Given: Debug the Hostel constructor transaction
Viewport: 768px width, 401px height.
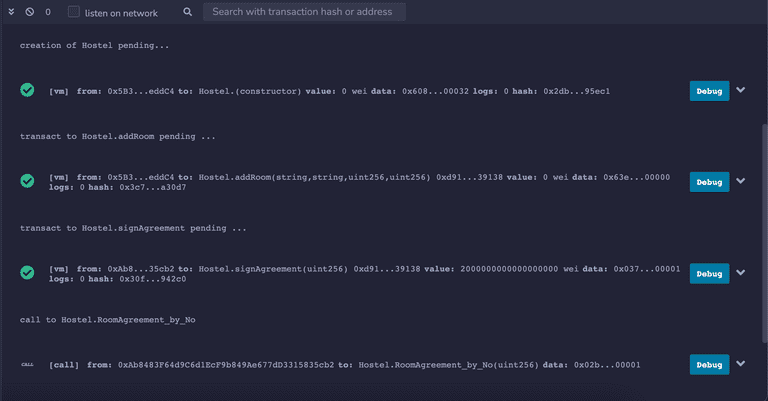Looking at the screenshot, I should pyautogui.click(x=709, y=91).
